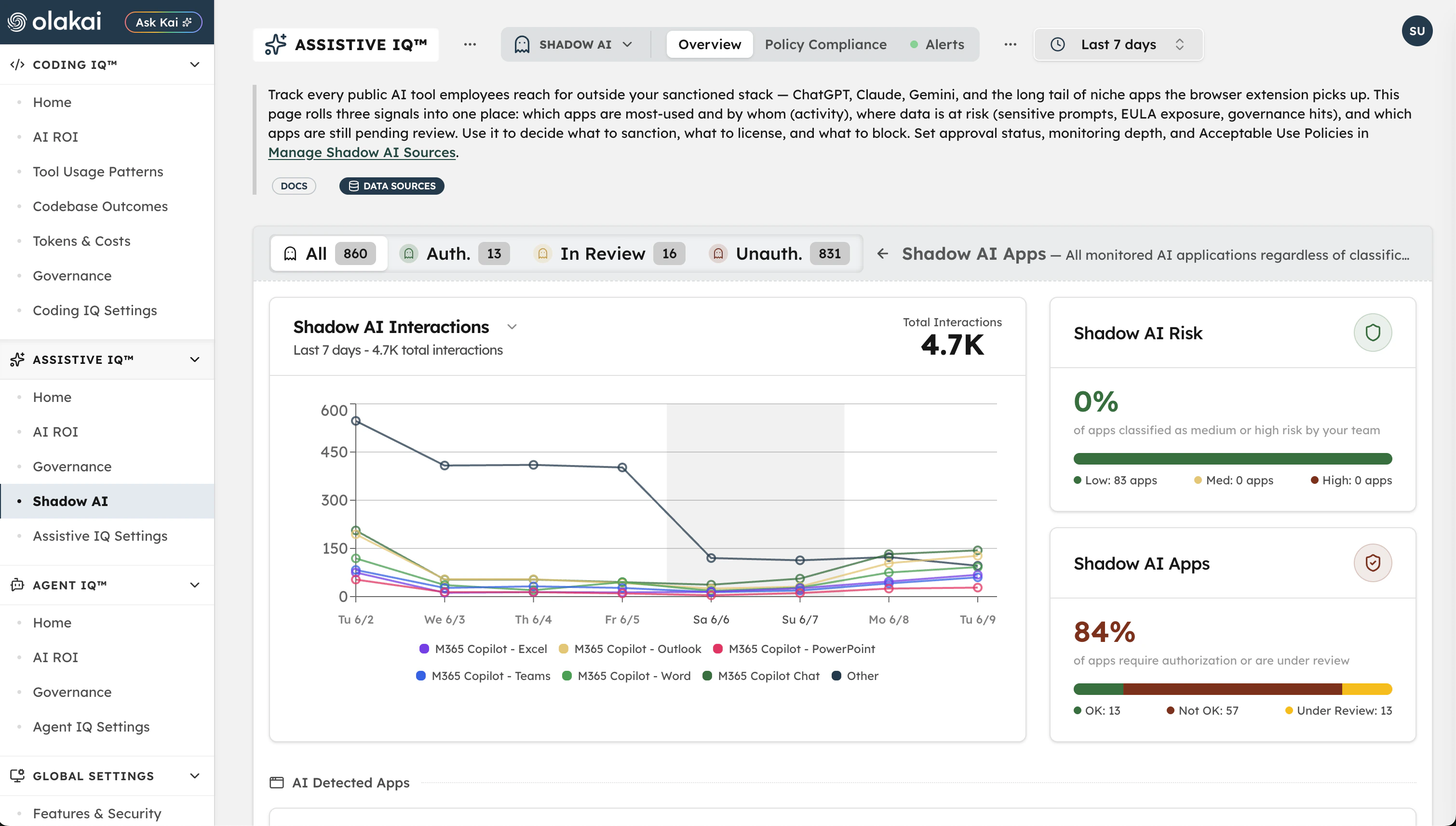This screenshot has height=826, width=1456.
Task: Click the 4.7K Total Interactions value
Action: tap(953, 345)
